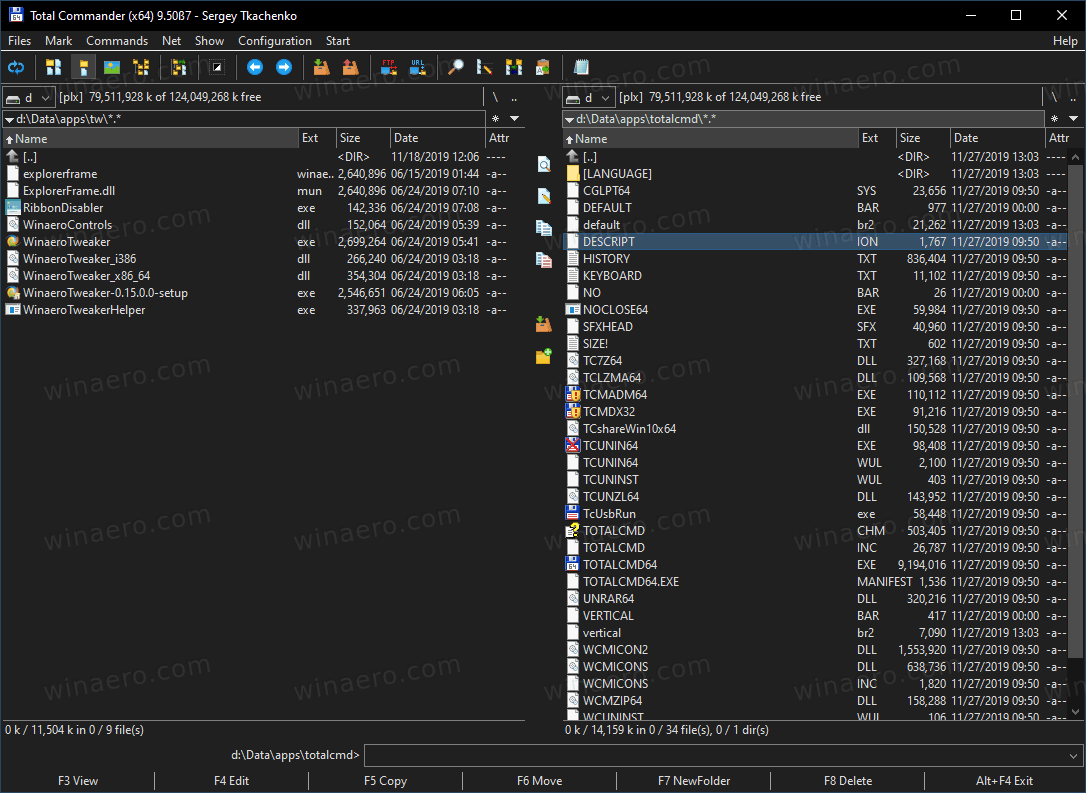Click the Copy files icon in the middle bar
This screenshot has height=793, width=1086.
coord(544,228)
